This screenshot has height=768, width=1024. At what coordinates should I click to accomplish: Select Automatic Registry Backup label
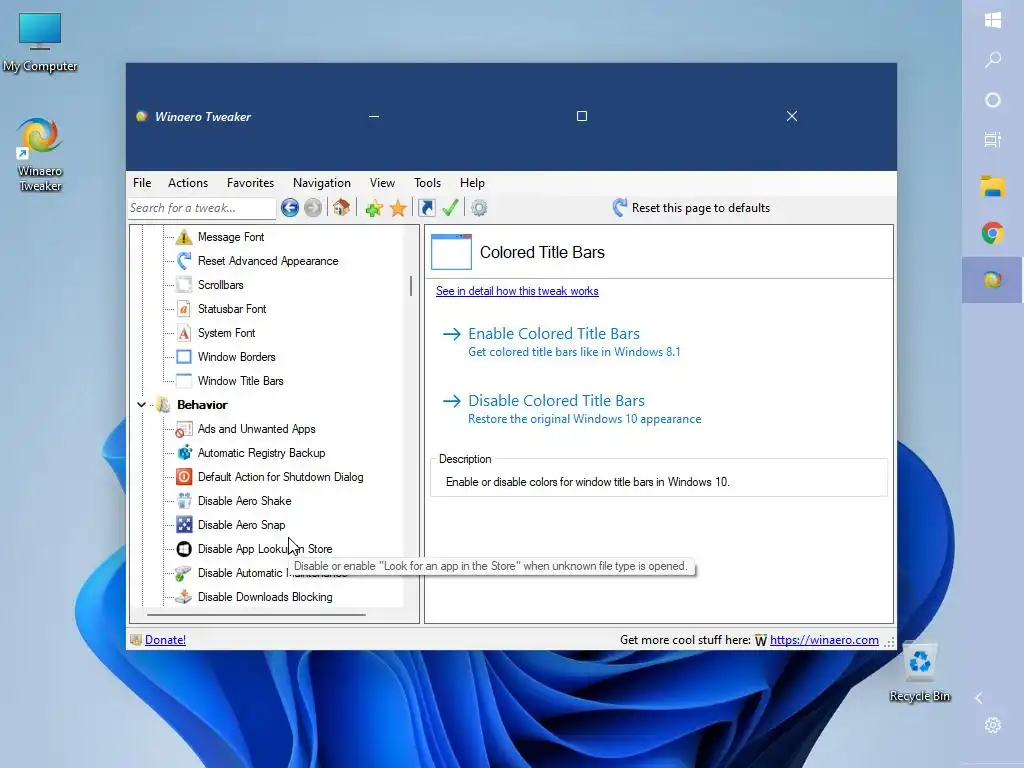(x=261, y=453)
